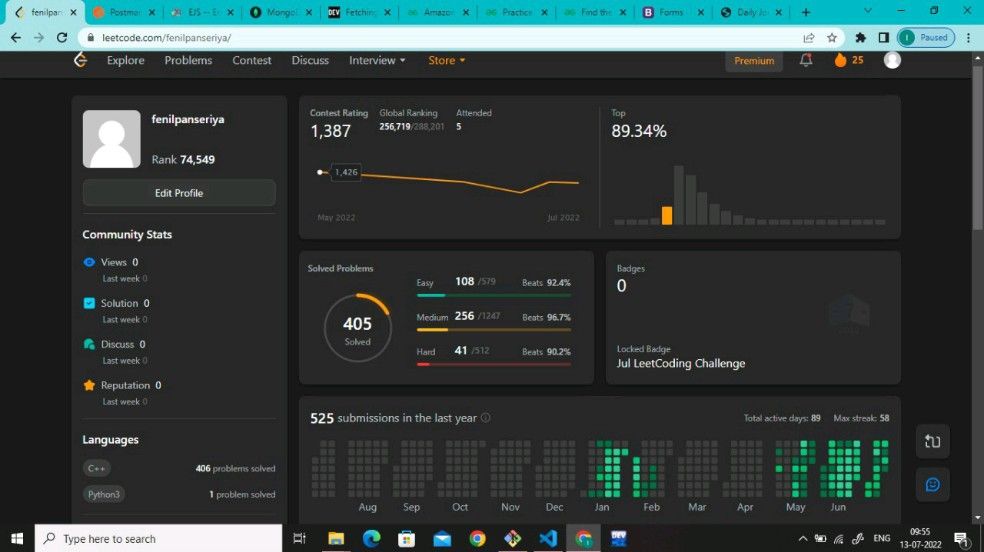Click the blue Views eye icon

pyautogui.click(x=89, y=262)
